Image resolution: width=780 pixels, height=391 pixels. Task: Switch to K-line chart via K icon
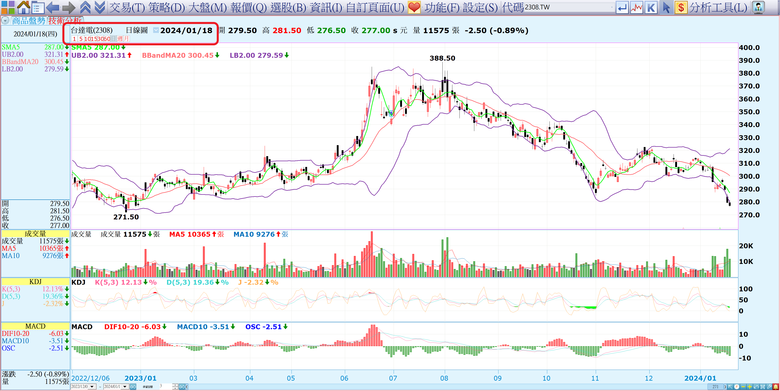(x=651, y=7)
